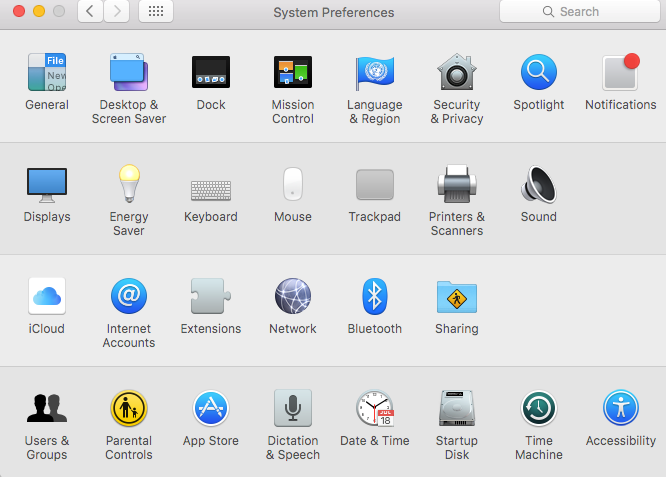The height and width of the screenshot is (477, 666).
Task: Click the Show All grid button
Action: (156, 11)
